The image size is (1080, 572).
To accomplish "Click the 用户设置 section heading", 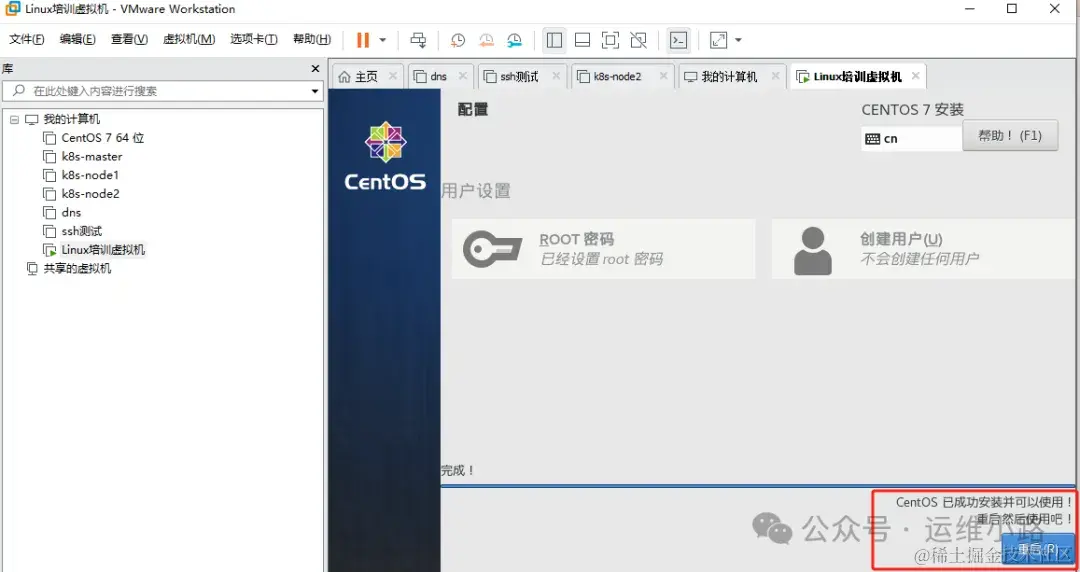I will [476, 191].
